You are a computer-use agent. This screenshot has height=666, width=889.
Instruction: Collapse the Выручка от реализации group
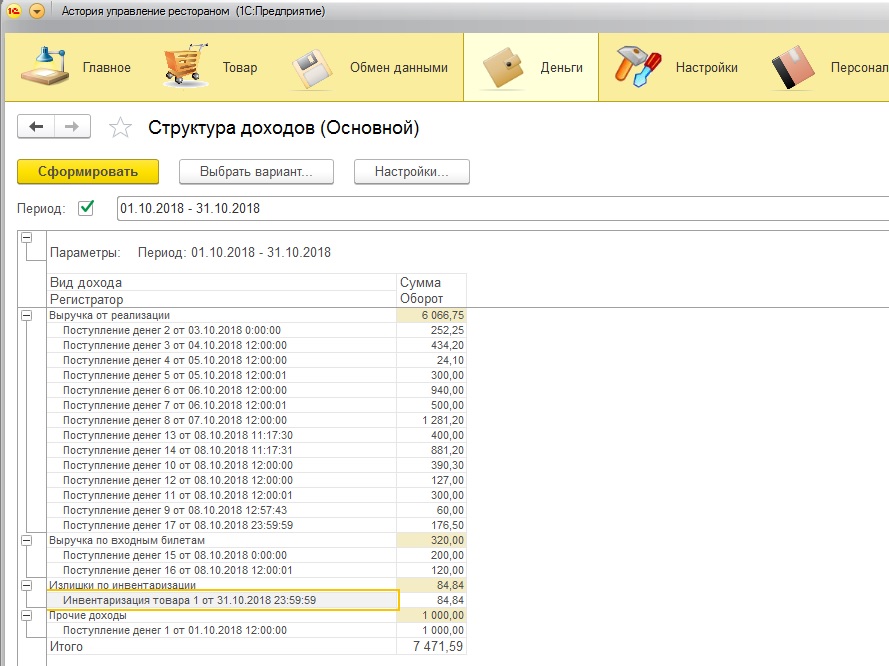tap(26, 315)
